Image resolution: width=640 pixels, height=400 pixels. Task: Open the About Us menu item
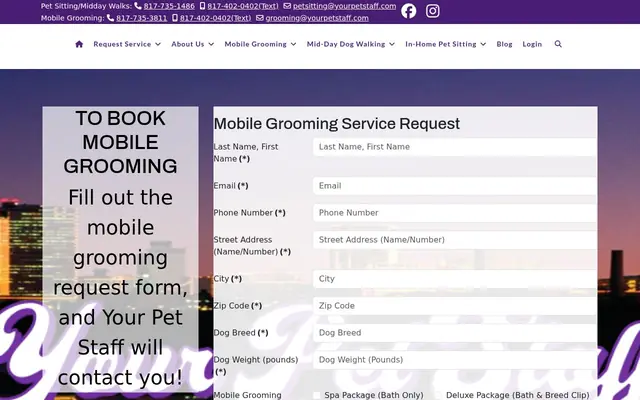pyautogui.click(x=188, y=44)
